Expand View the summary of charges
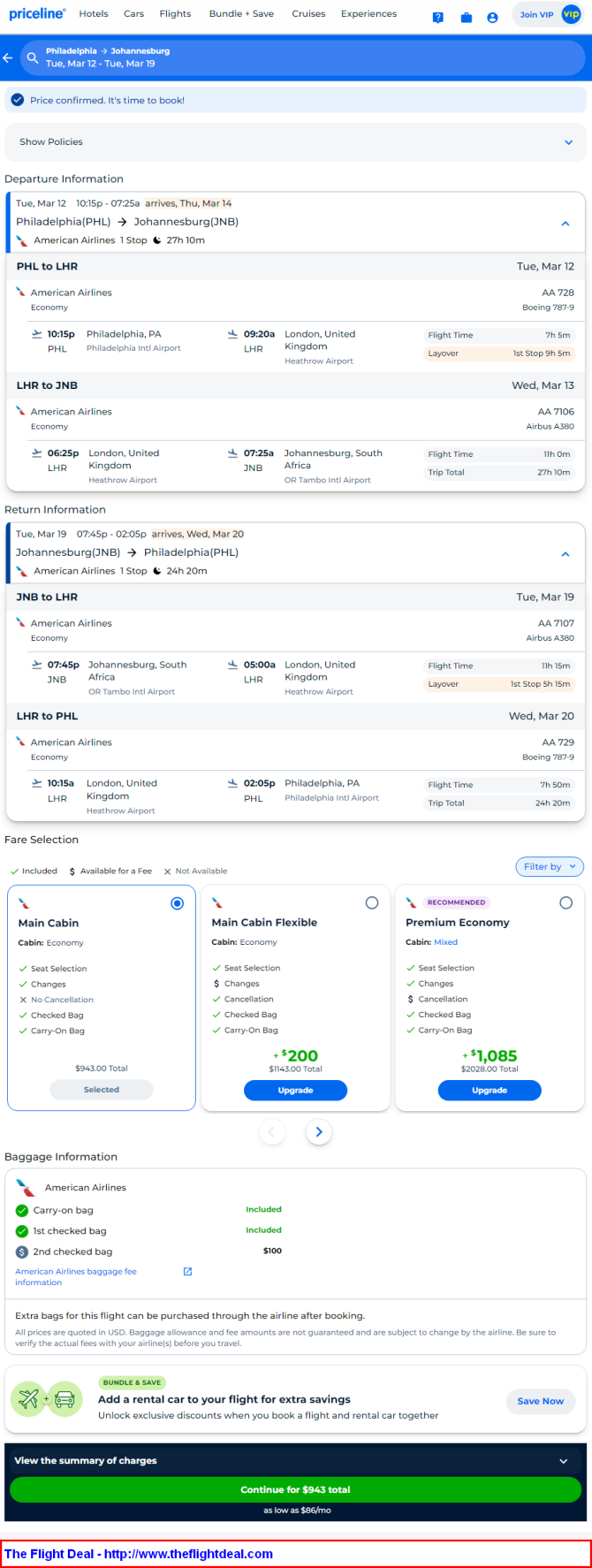Screen dimensions: 592x1568 [296, 1460]
